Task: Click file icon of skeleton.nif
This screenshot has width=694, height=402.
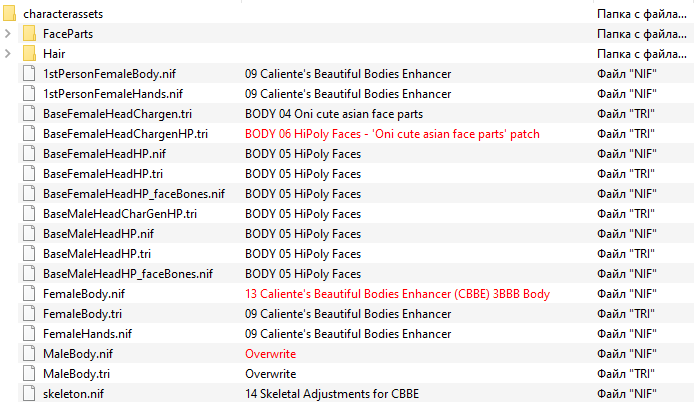Action: (x=29, y=394)
